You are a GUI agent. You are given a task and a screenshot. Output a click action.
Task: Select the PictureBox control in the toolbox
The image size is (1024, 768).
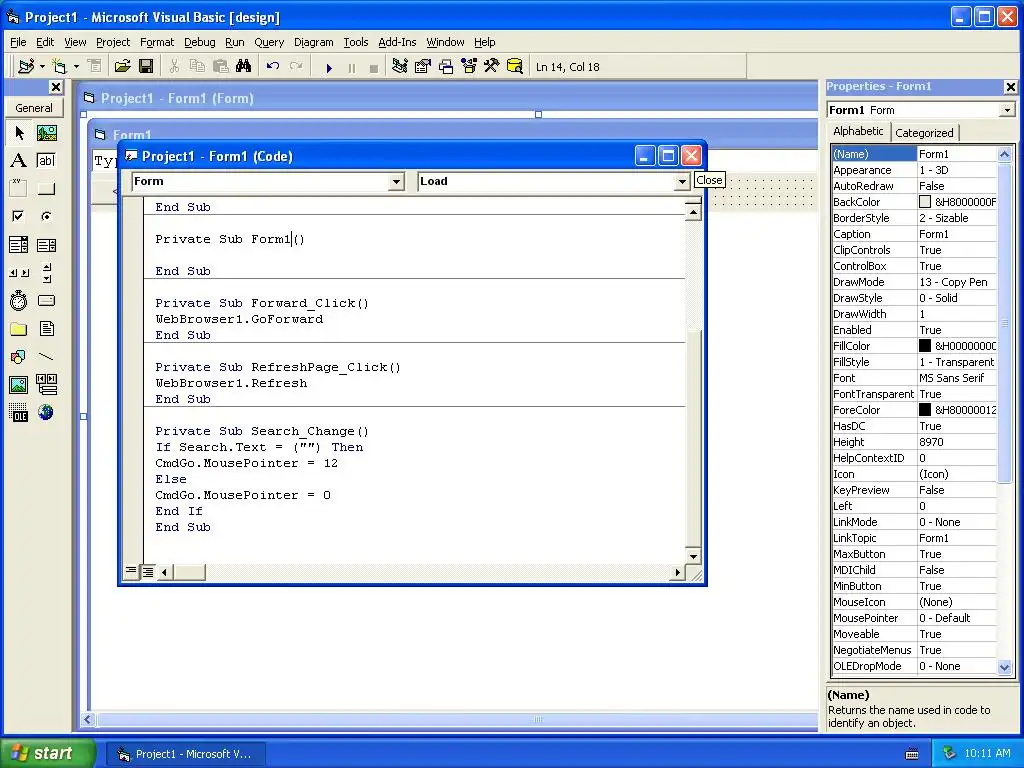[x=46, y=133]
